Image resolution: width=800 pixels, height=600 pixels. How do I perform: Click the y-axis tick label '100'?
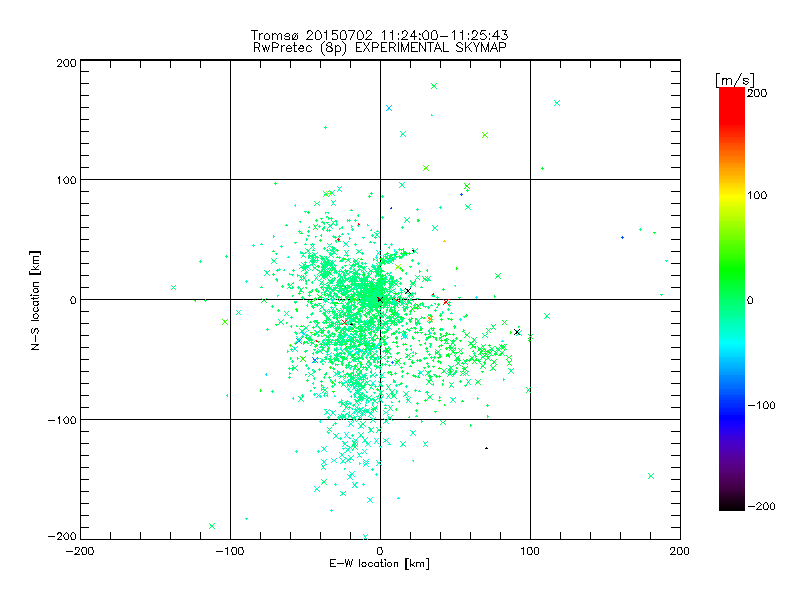click(x=66, y=180)
